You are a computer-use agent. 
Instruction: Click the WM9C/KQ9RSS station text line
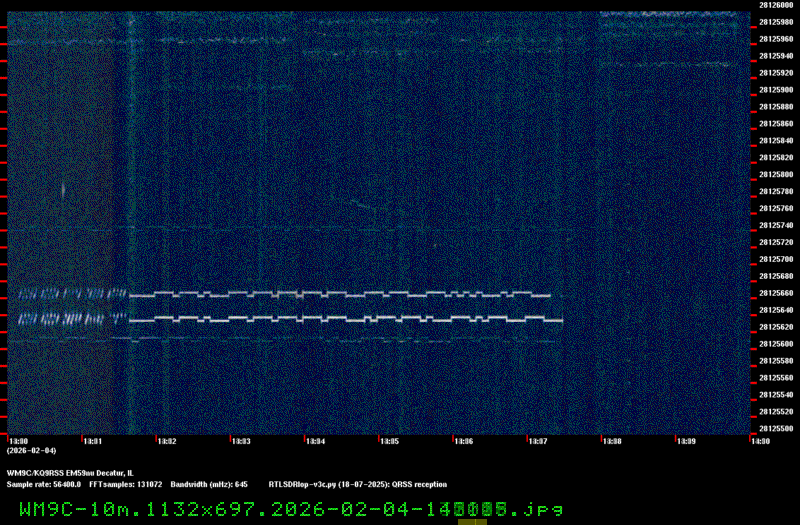pos(70,472)
